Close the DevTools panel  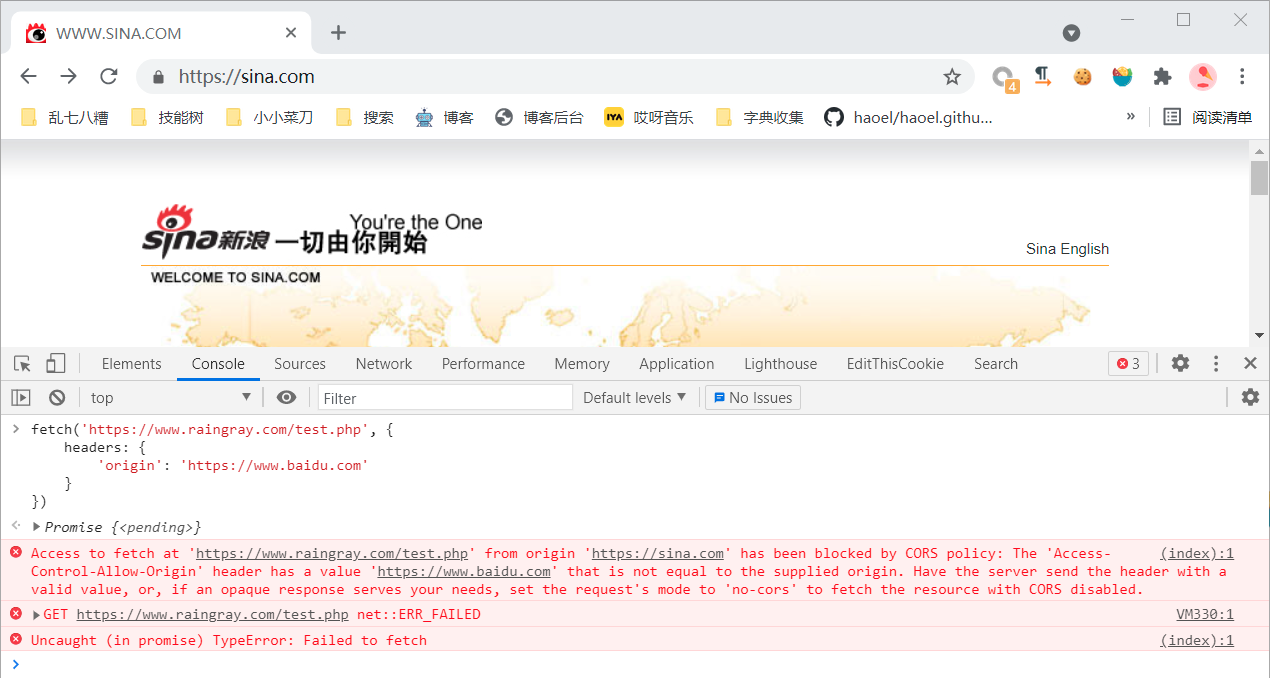pyautogui.click(x=1250, y=364)
